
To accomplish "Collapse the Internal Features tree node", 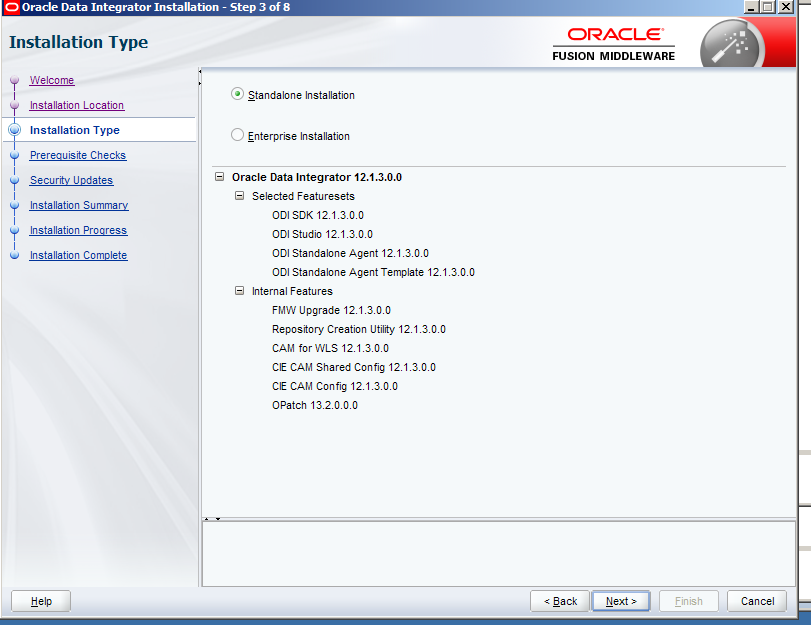I will tap(240, 291).
